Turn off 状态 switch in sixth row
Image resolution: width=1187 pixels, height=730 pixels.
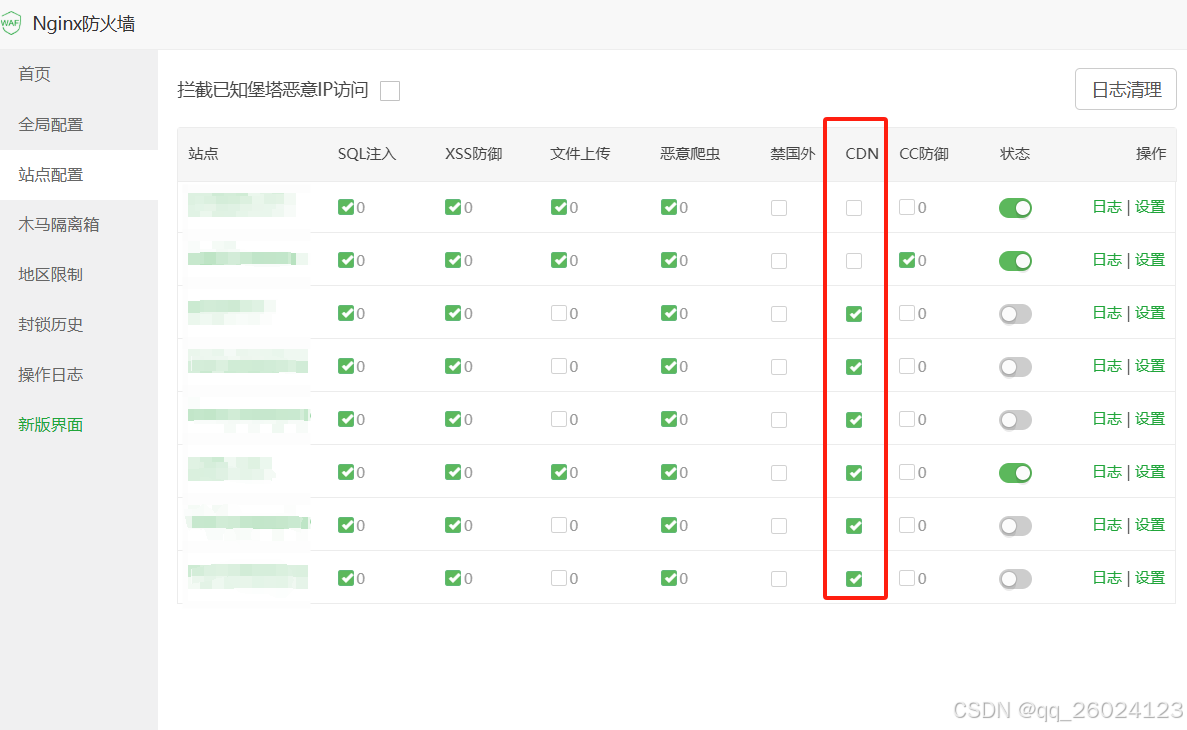(x=1015, y=473)
